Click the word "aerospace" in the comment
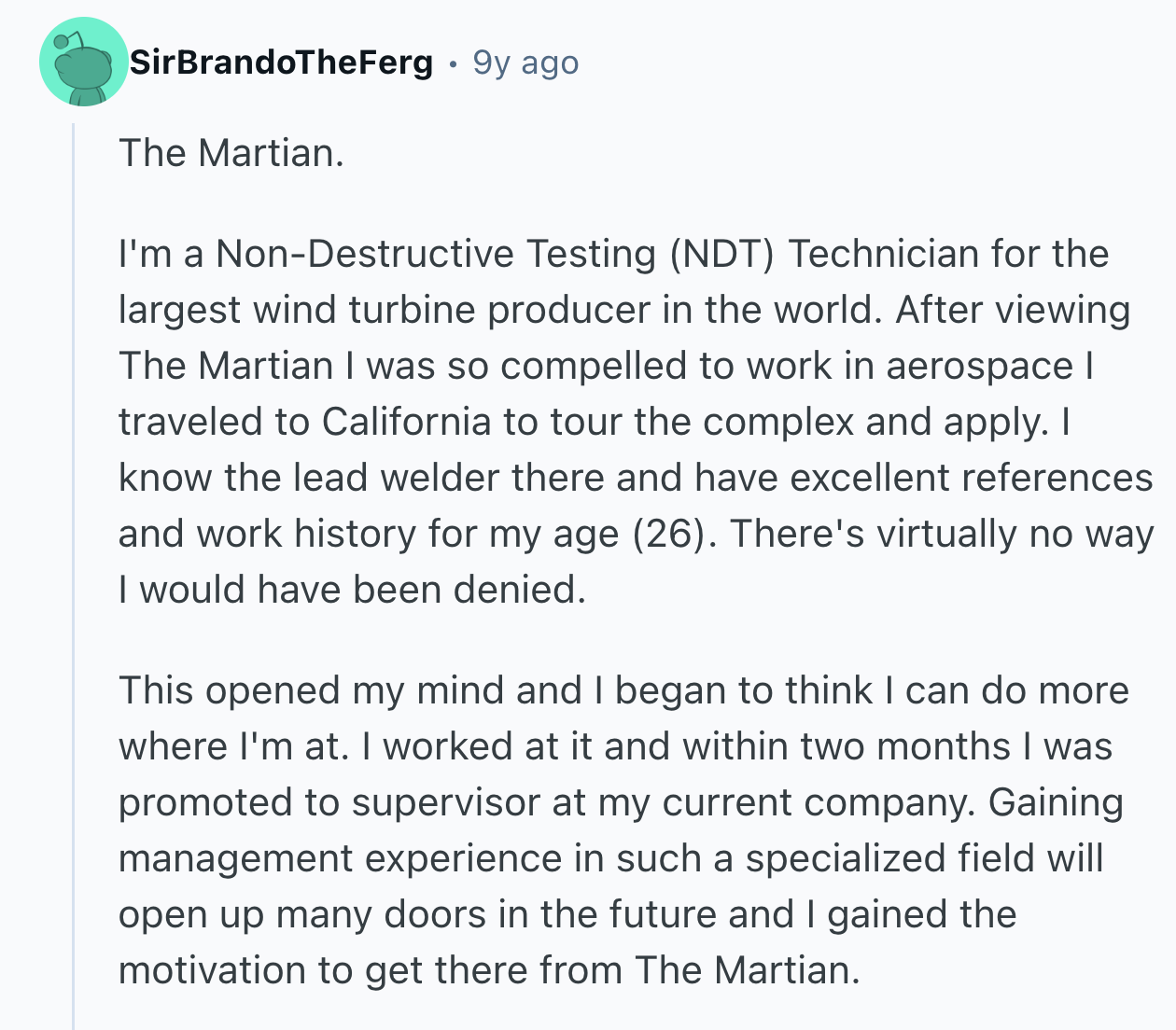This screenshot has width=1176, height=1030. [979, 366]
